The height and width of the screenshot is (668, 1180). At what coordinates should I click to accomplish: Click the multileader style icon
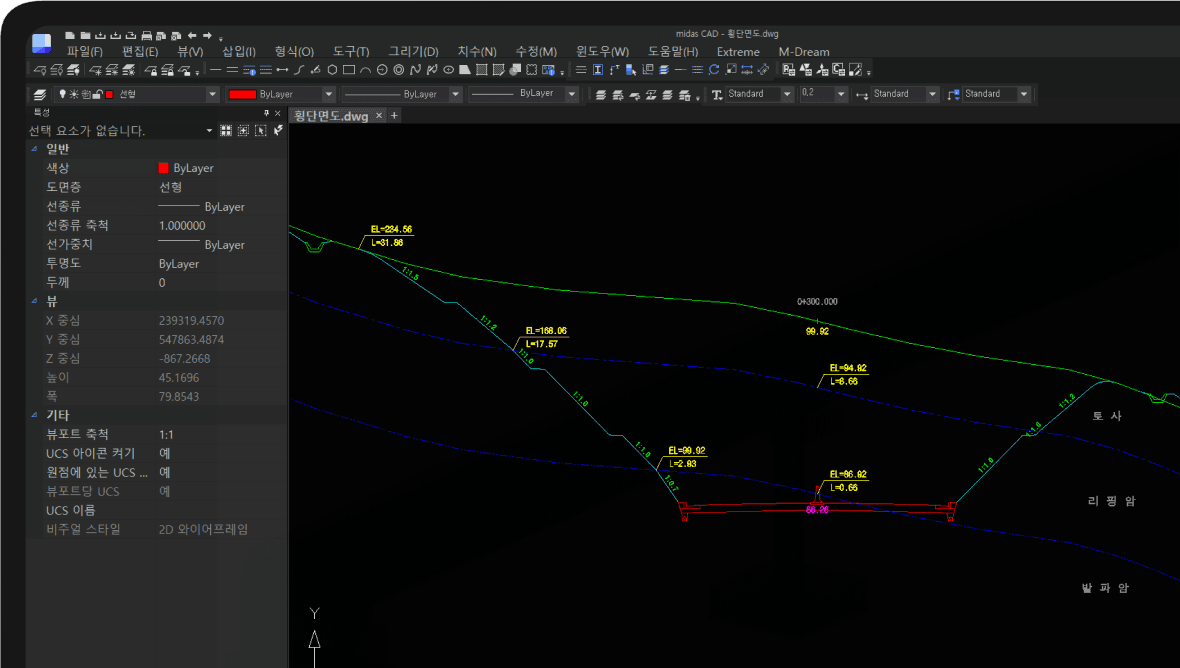coord(953,94)
